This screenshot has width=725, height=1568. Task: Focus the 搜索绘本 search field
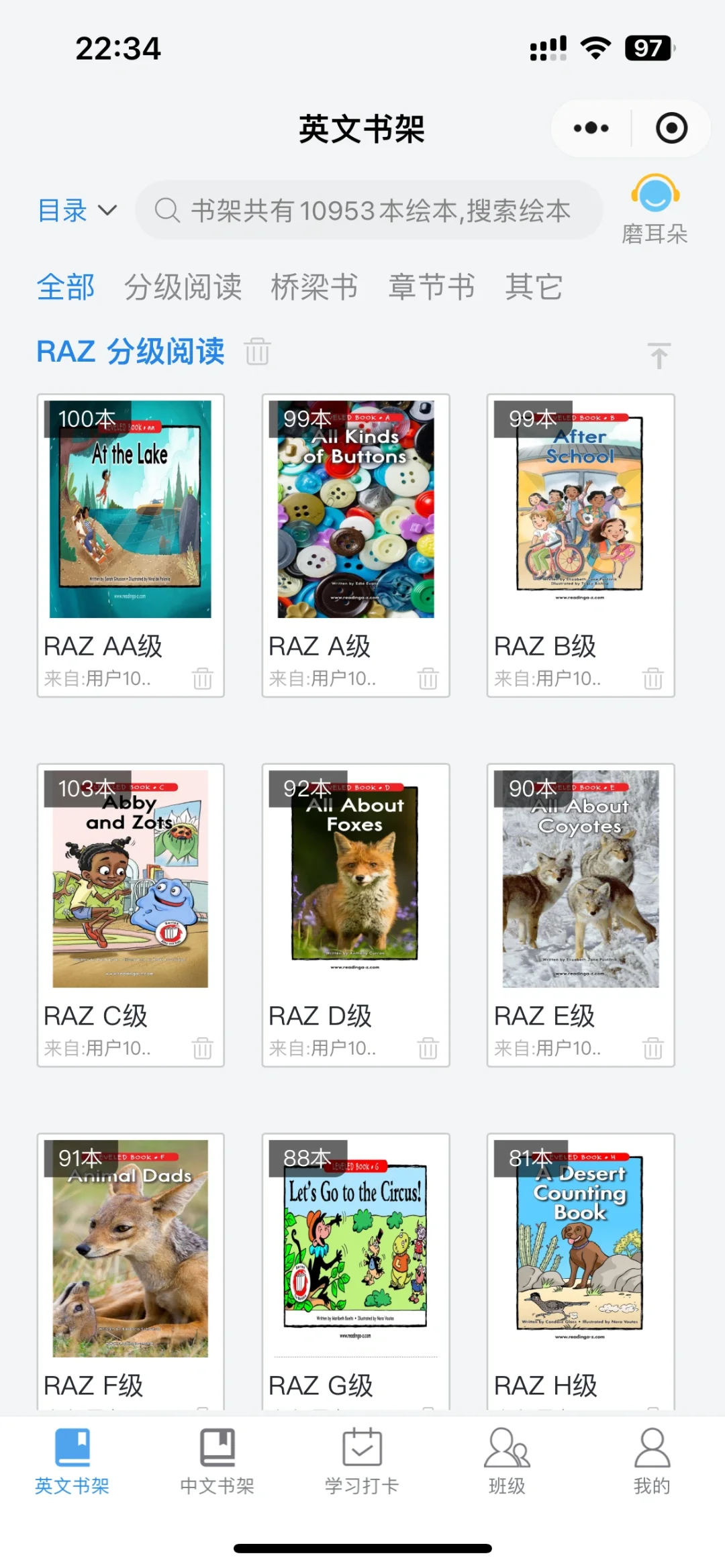pyautogui.click(x=369, y=210)
